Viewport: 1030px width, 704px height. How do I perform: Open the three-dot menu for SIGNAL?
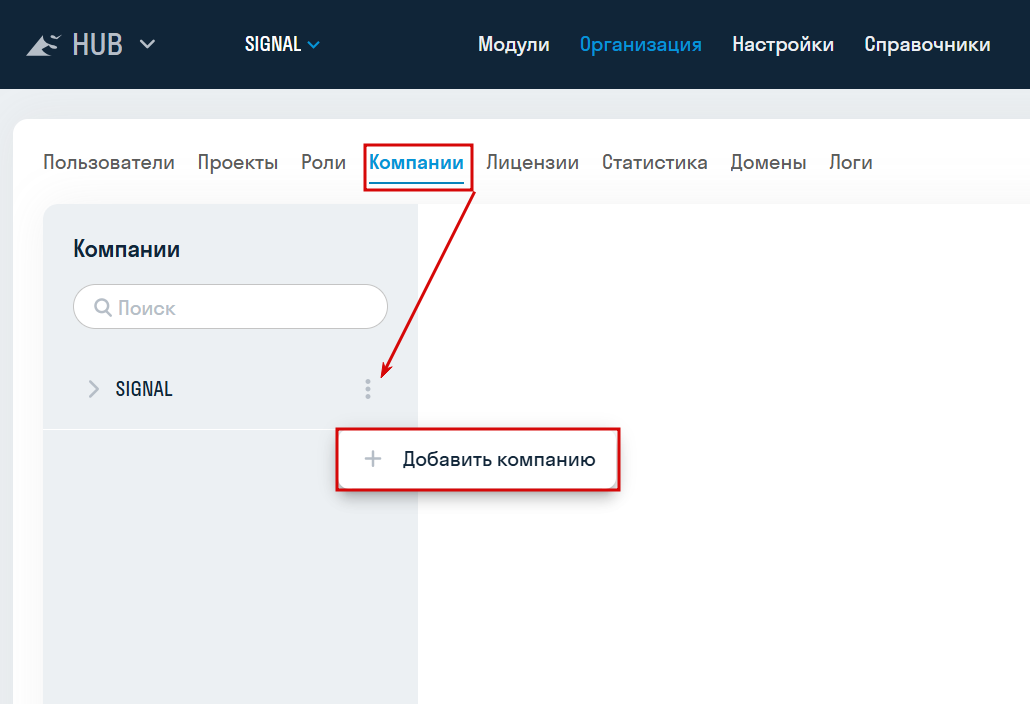(368, 389)
